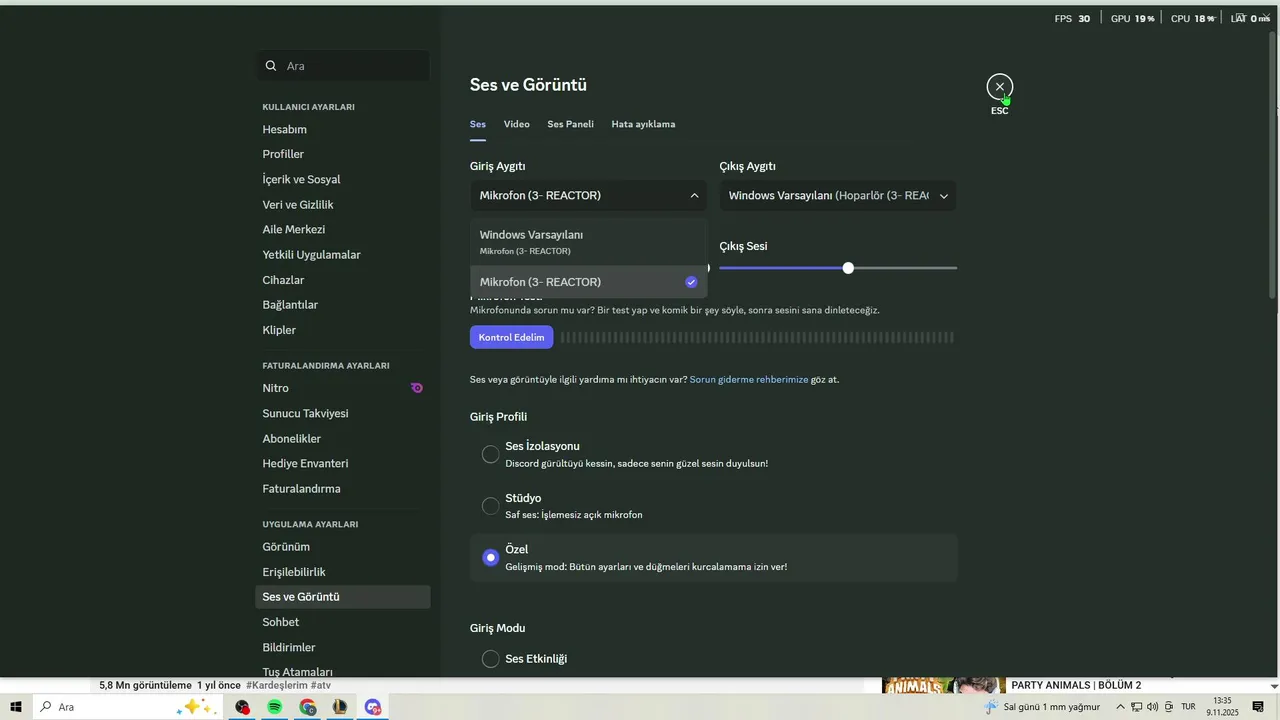Click the TUR input language indicator

click(x=1188, y=707)
